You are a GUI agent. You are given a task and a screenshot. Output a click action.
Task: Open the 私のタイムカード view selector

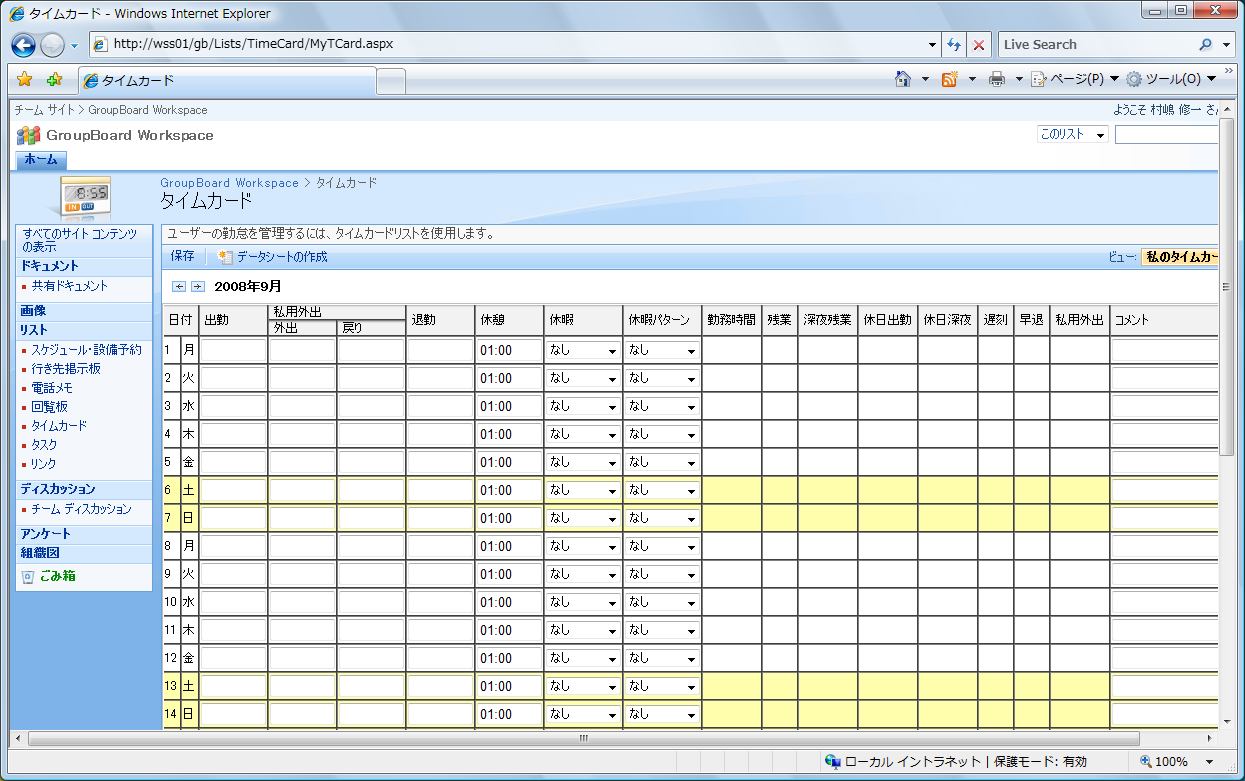click(1180, 257)
